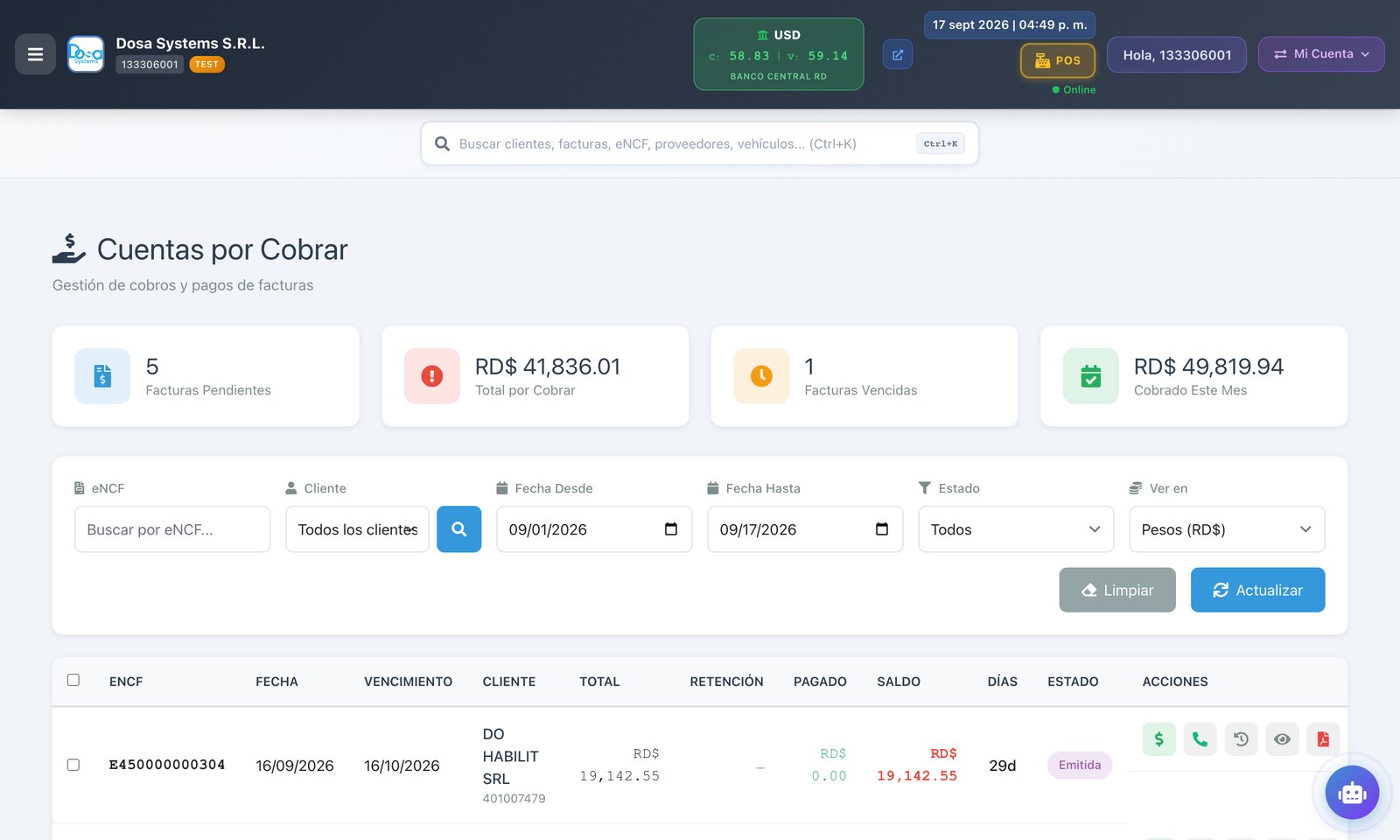
Task: Open the Fecha Hasta calendar picker
Action: point(882,529)
